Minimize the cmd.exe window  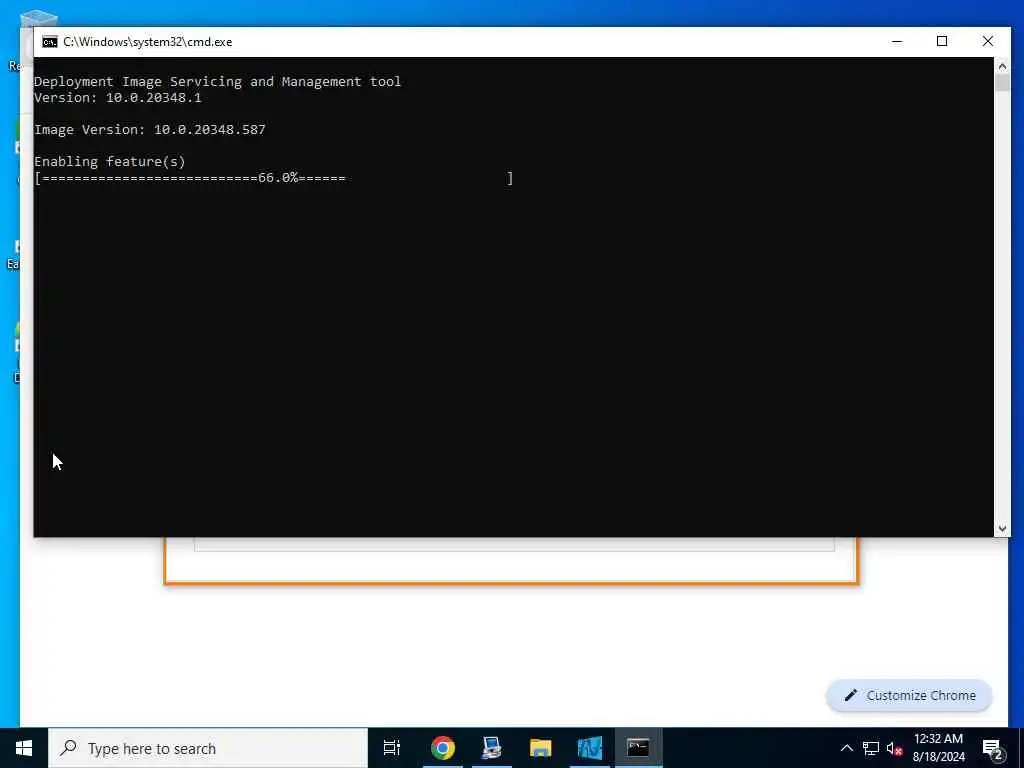coord(897,41)
